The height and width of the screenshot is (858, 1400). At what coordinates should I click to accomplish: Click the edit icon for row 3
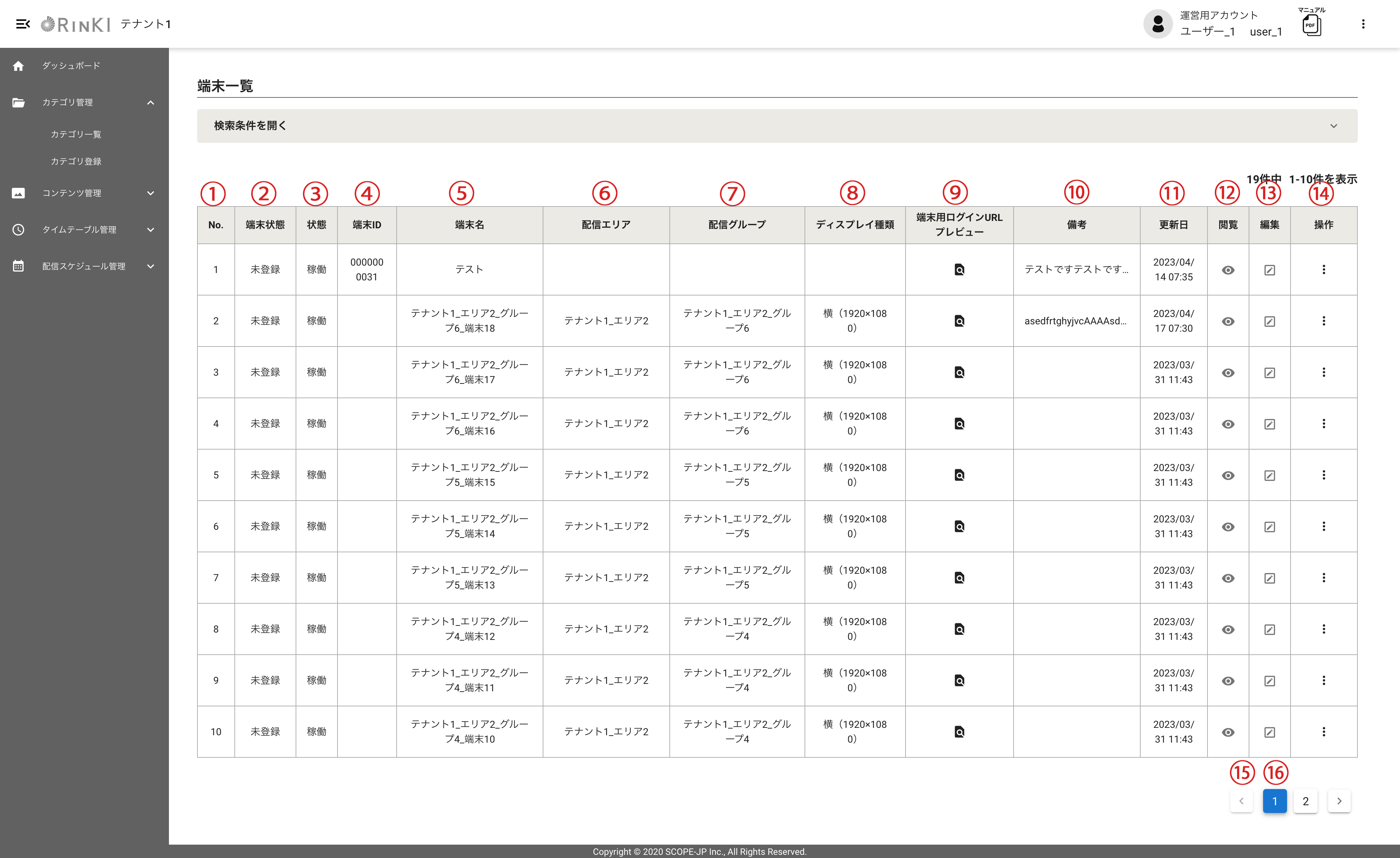pyautogui.click(x=1269, y=373)
